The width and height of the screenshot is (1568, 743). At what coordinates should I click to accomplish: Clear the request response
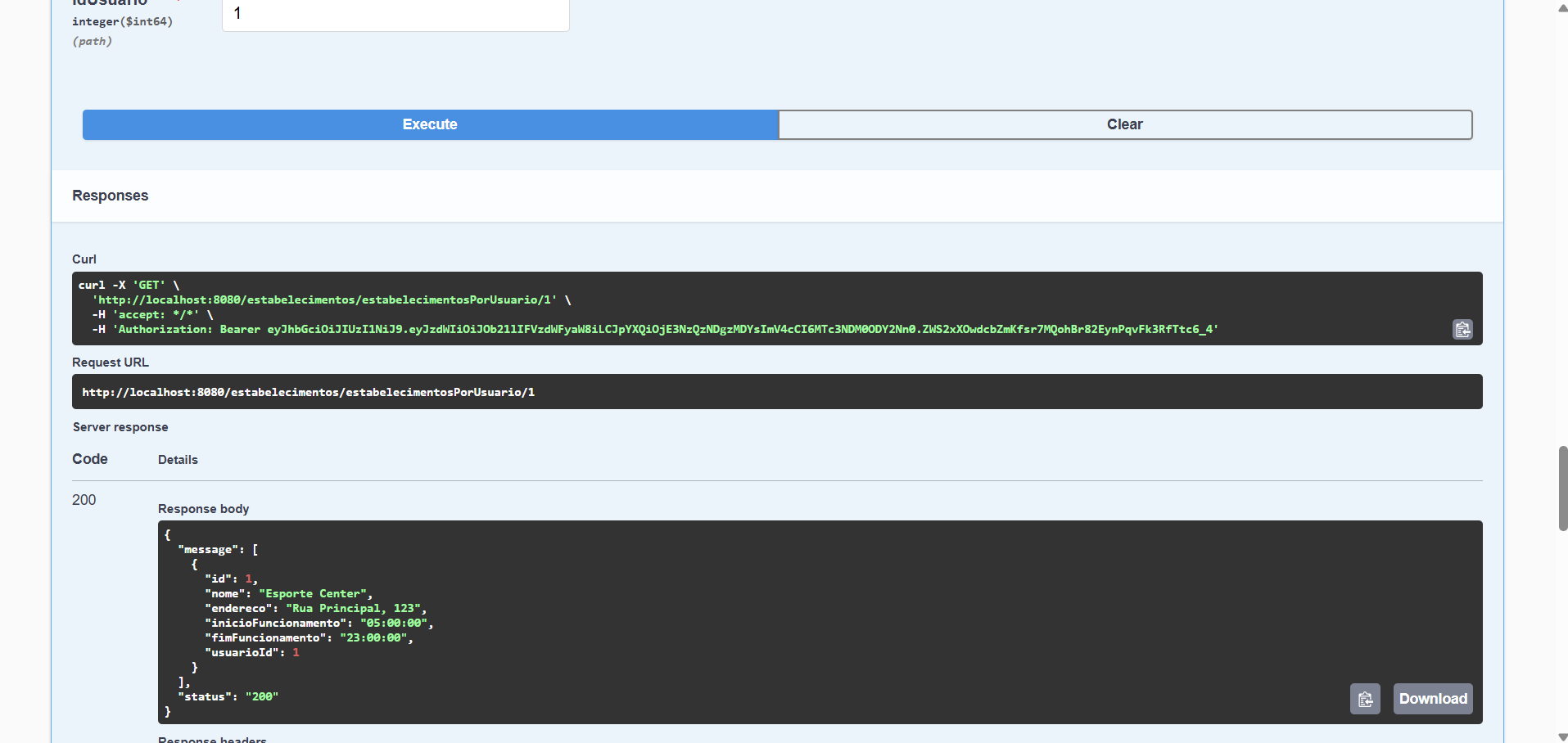(x=1124, y=124)
